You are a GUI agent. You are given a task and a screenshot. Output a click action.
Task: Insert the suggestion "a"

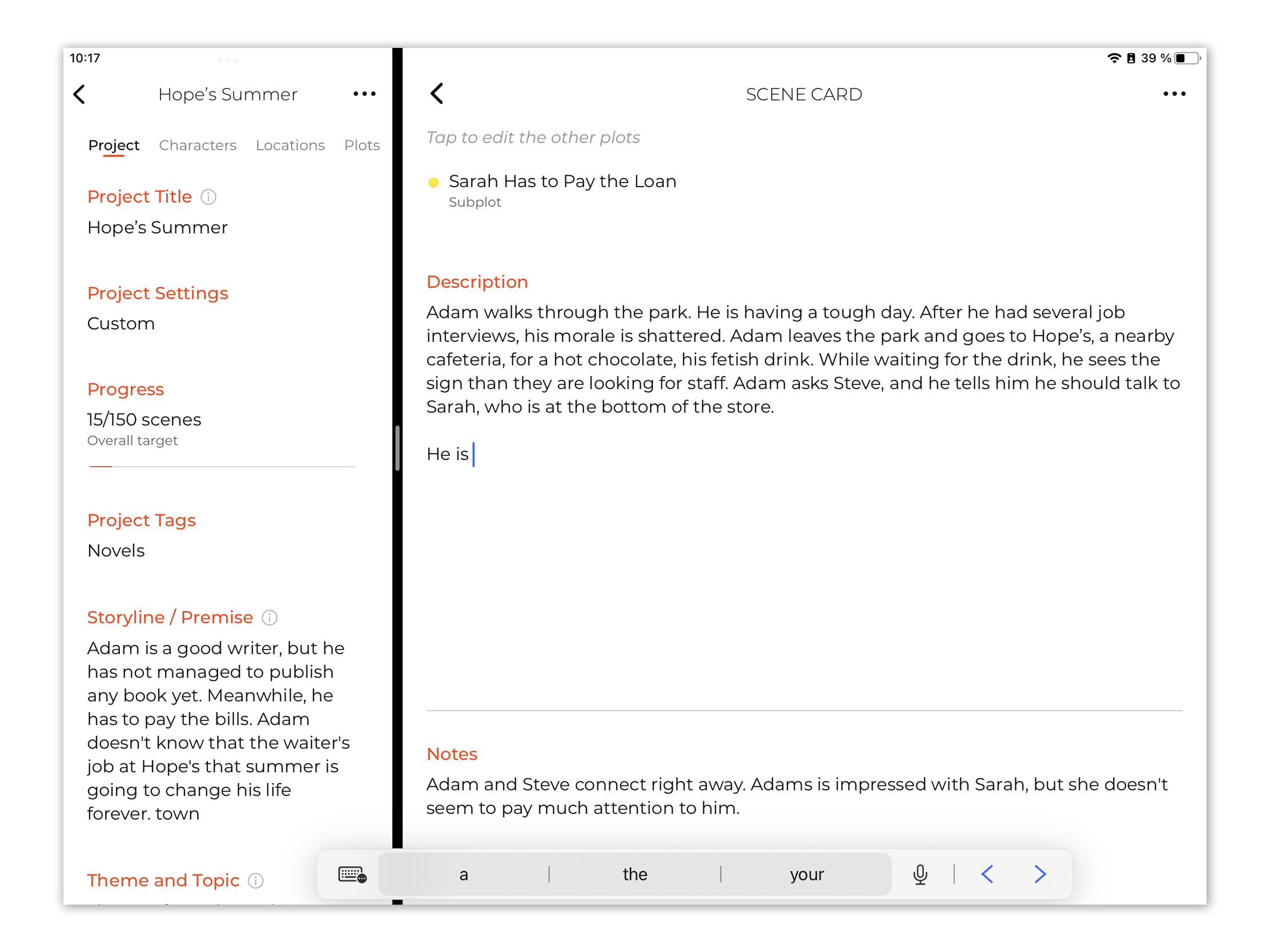coord(463,874)
